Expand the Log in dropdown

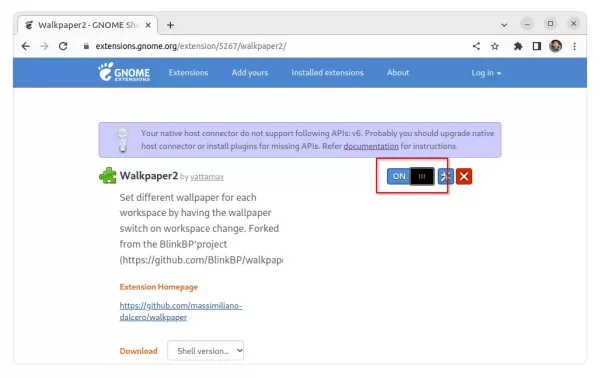click(x=486, y=73)
